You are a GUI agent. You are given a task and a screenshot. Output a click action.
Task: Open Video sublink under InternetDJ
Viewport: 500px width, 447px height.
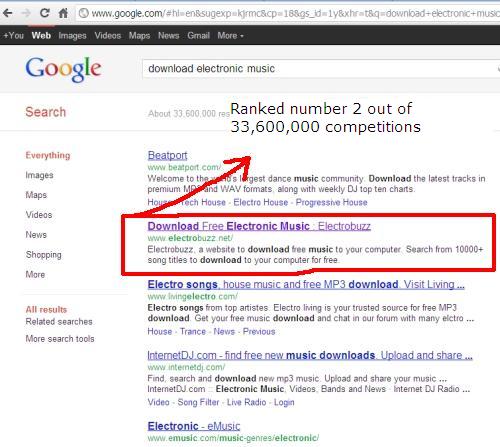coord(159,402)
